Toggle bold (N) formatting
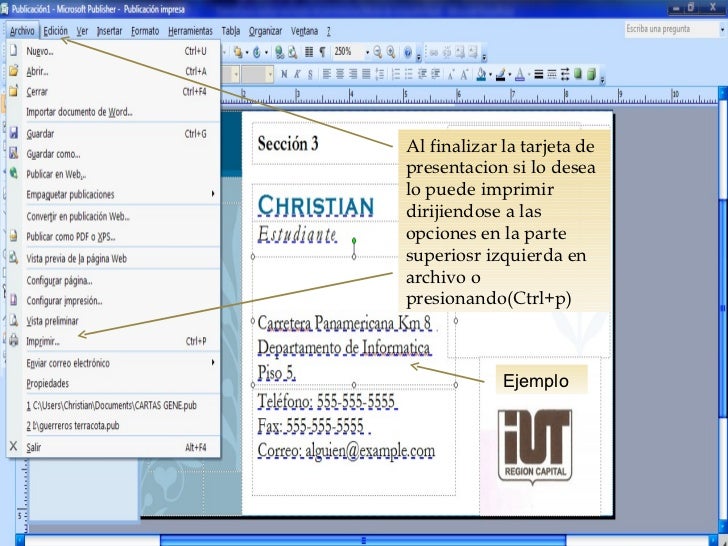The width and height of the screenshot is (728, 546). click(284, 74)
